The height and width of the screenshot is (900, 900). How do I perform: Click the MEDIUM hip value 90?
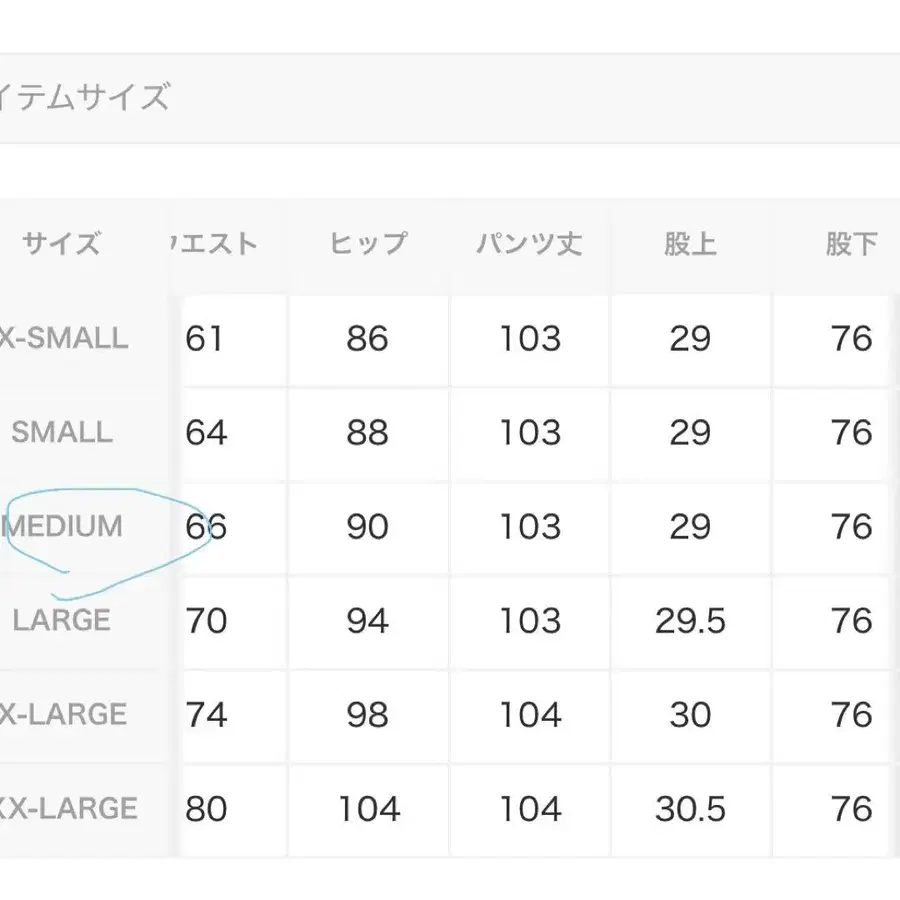point(367,527)
